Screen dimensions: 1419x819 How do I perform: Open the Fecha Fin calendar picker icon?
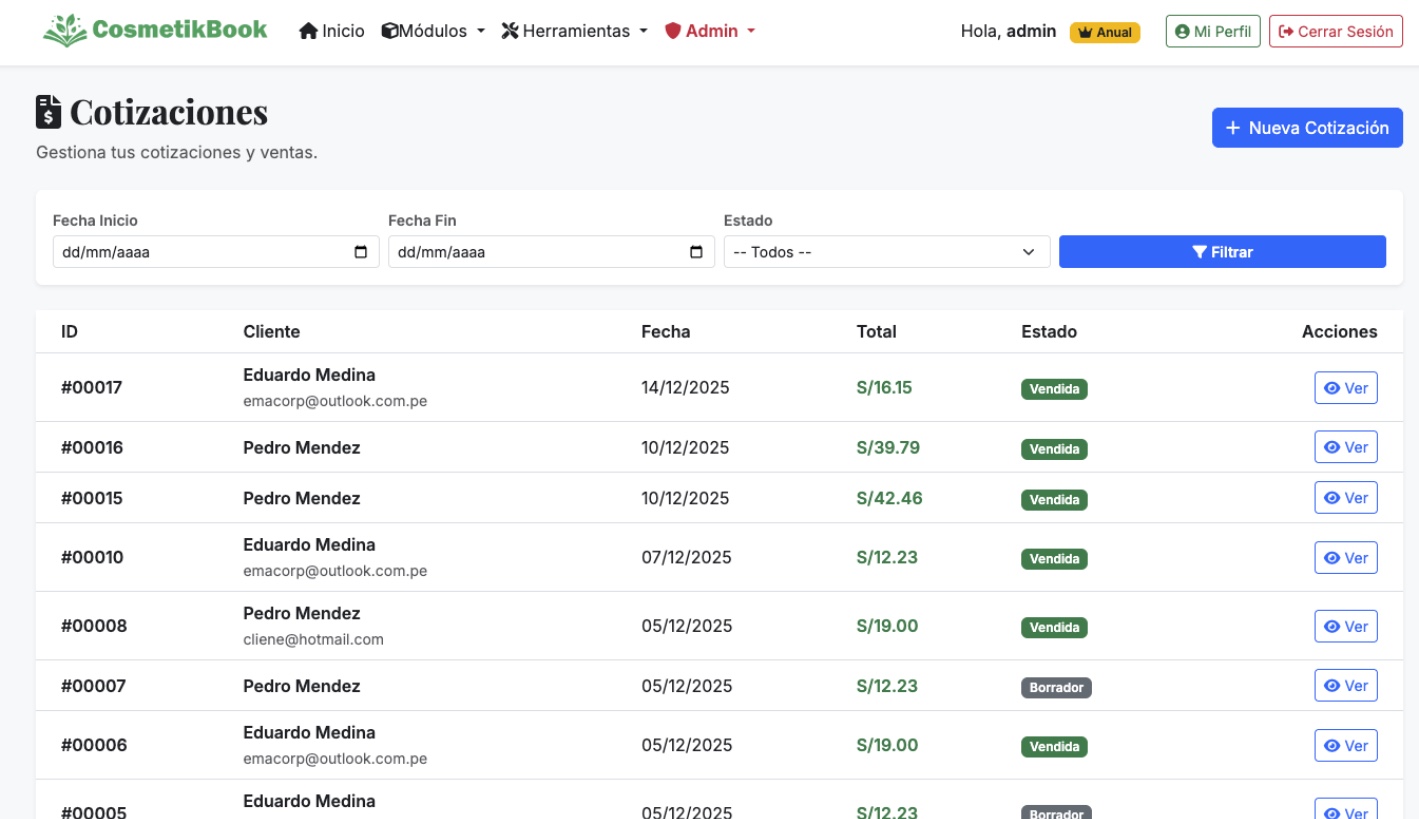tap(696, 252)
